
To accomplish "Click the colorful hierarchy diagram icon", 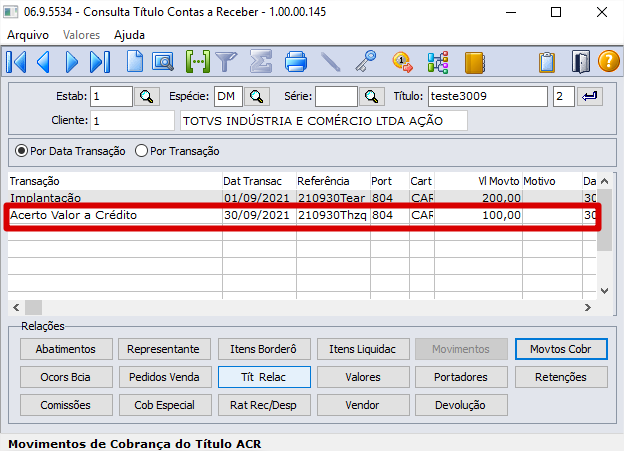I will point(438,62).
